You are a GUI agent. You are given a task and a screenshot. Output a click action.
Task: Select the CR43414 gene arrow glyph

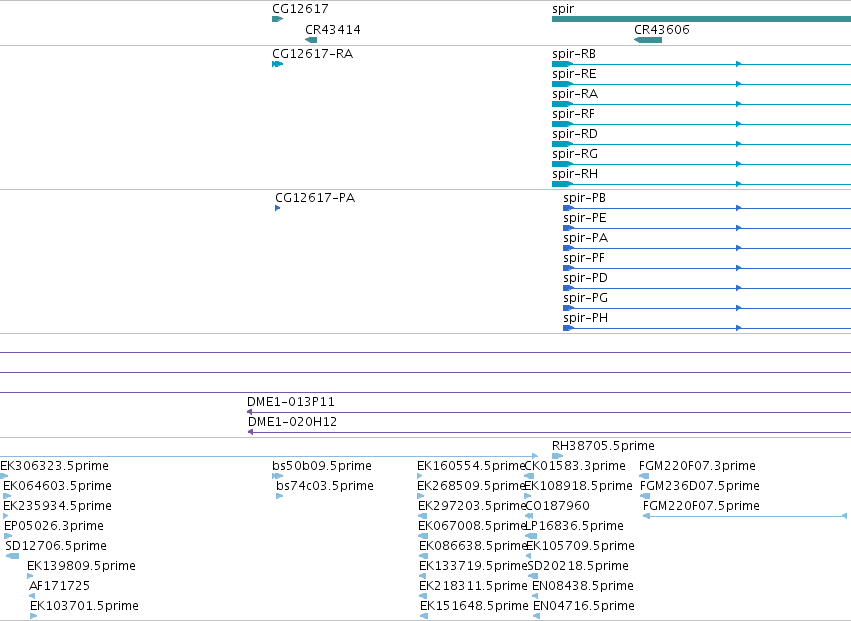[311, 40]
